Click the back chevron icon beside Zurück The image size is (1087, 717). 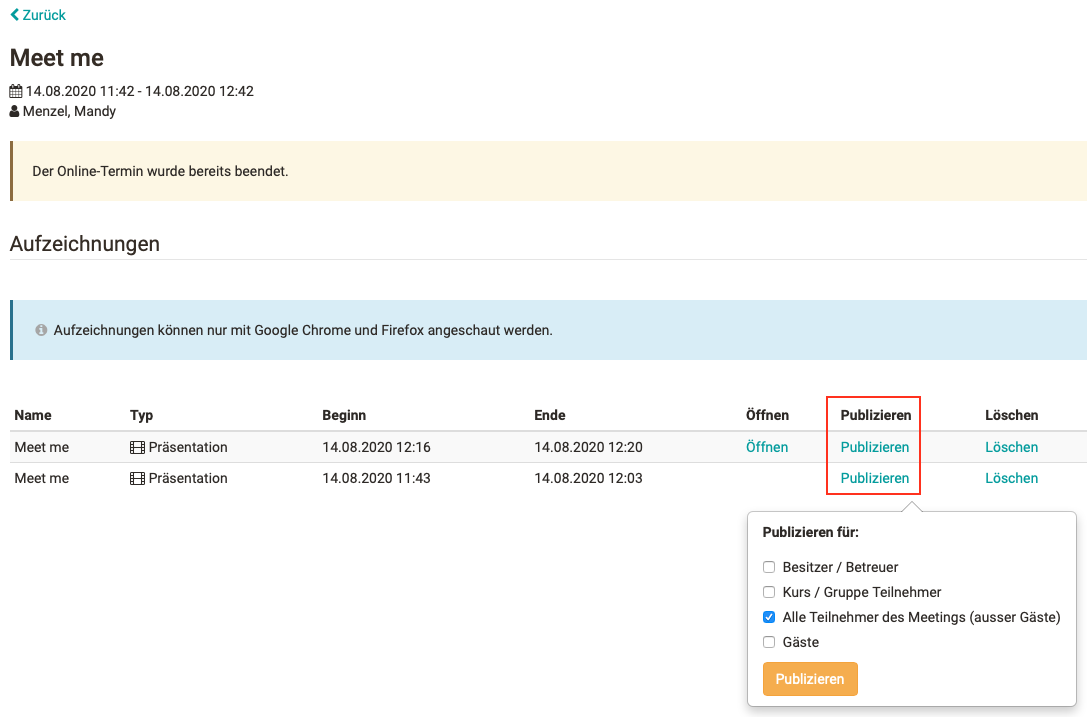14,15
